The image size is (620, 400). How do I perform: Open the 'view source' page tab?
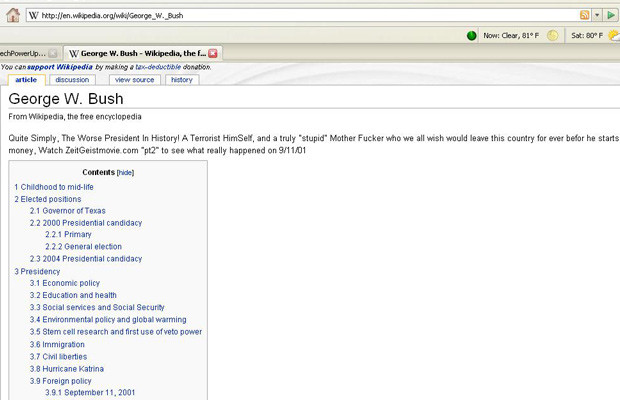[134, 79]
